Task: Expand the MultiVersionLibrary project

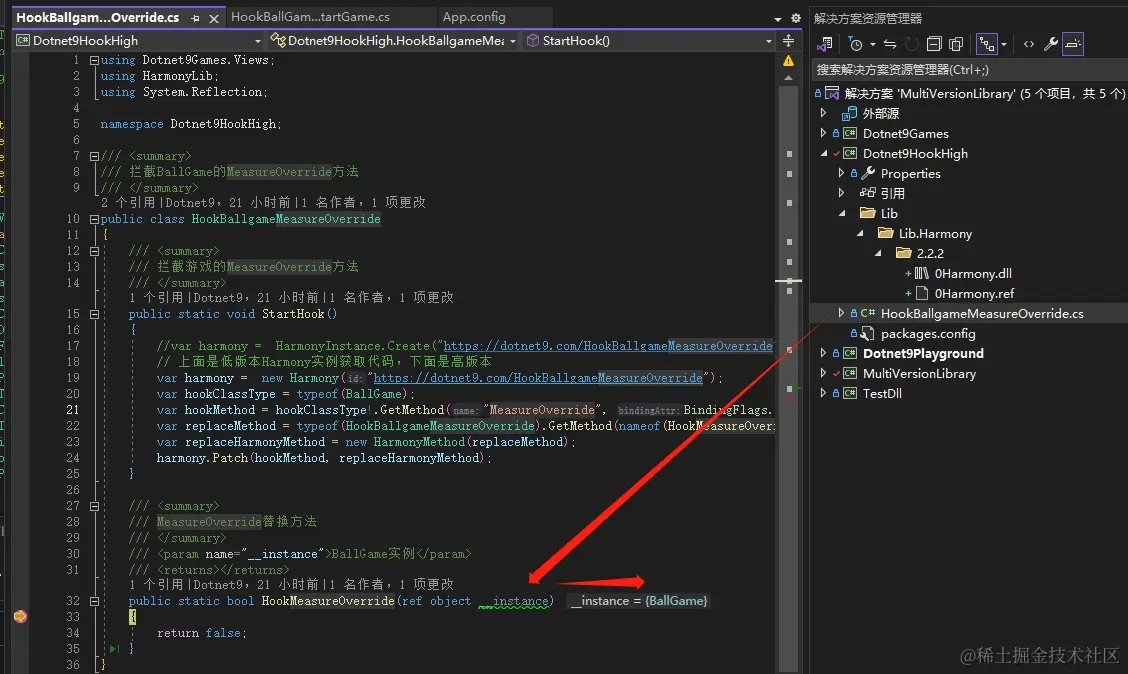Action: pos(823,373)
